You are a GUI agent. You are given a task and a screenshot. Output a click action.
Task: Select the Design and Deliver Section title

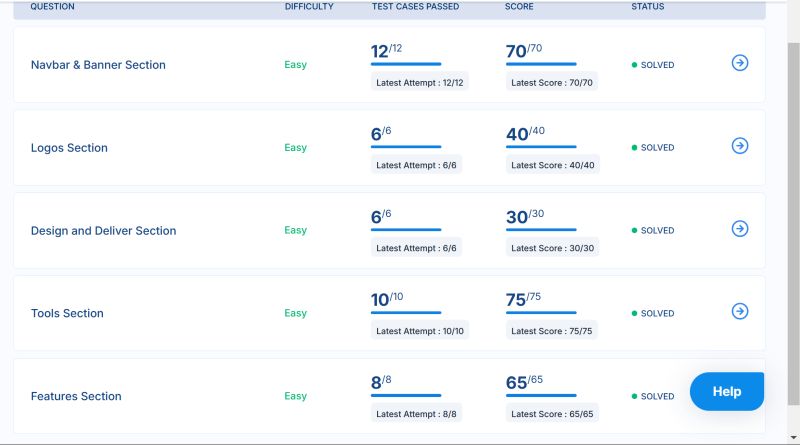pos(103,231)
